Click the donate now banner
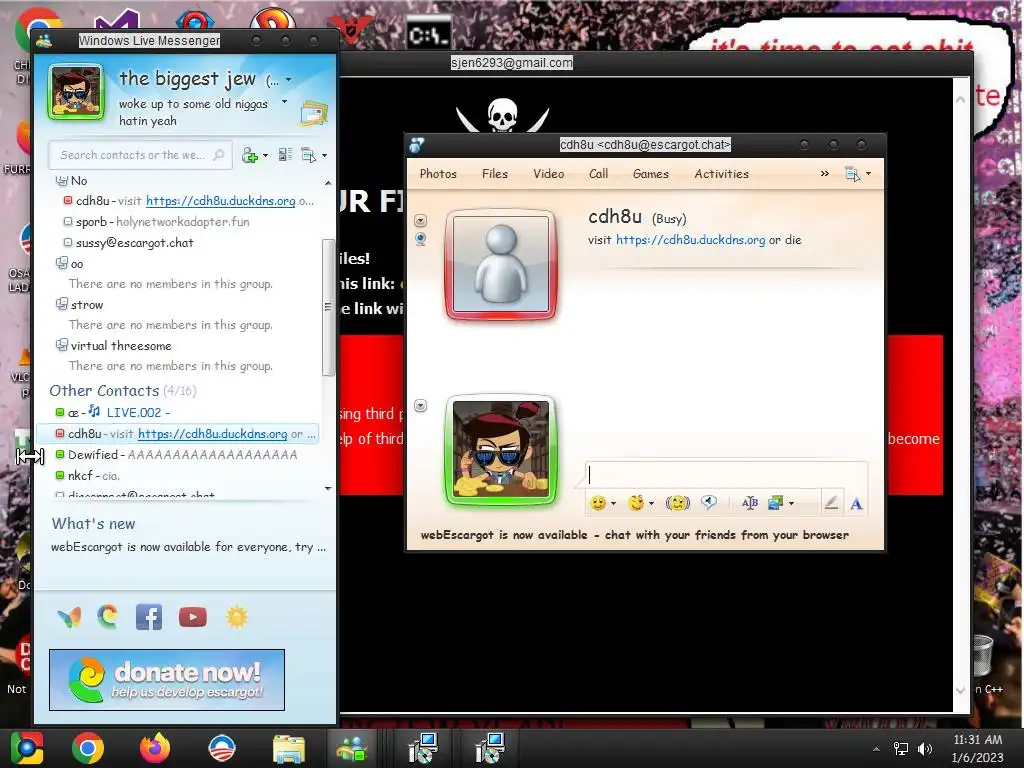This screenshot has width=1024, height=768. (x=167, y=680)
